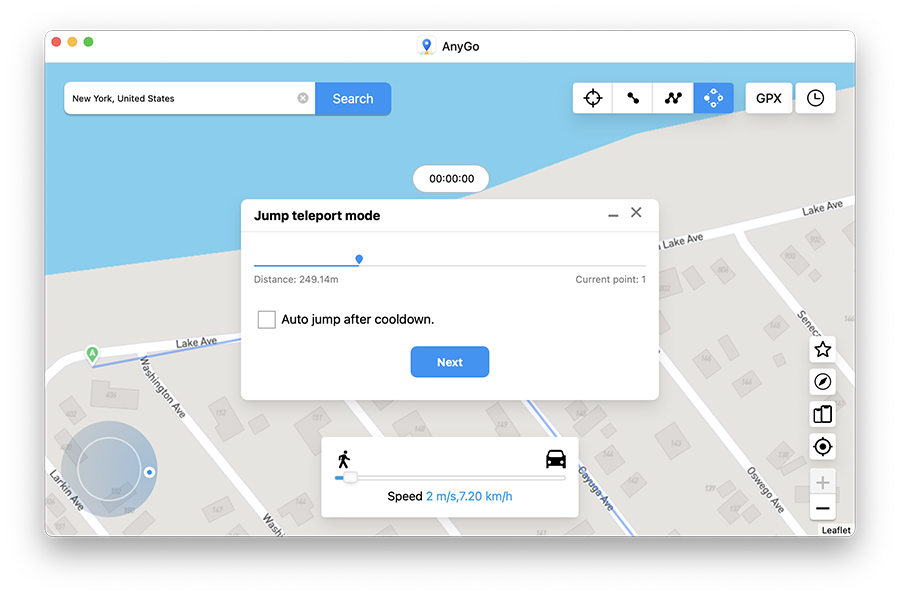This screenshot has width=900, height=596.
Task: Open favorites with the star icon
Action: tap(822, 349)
